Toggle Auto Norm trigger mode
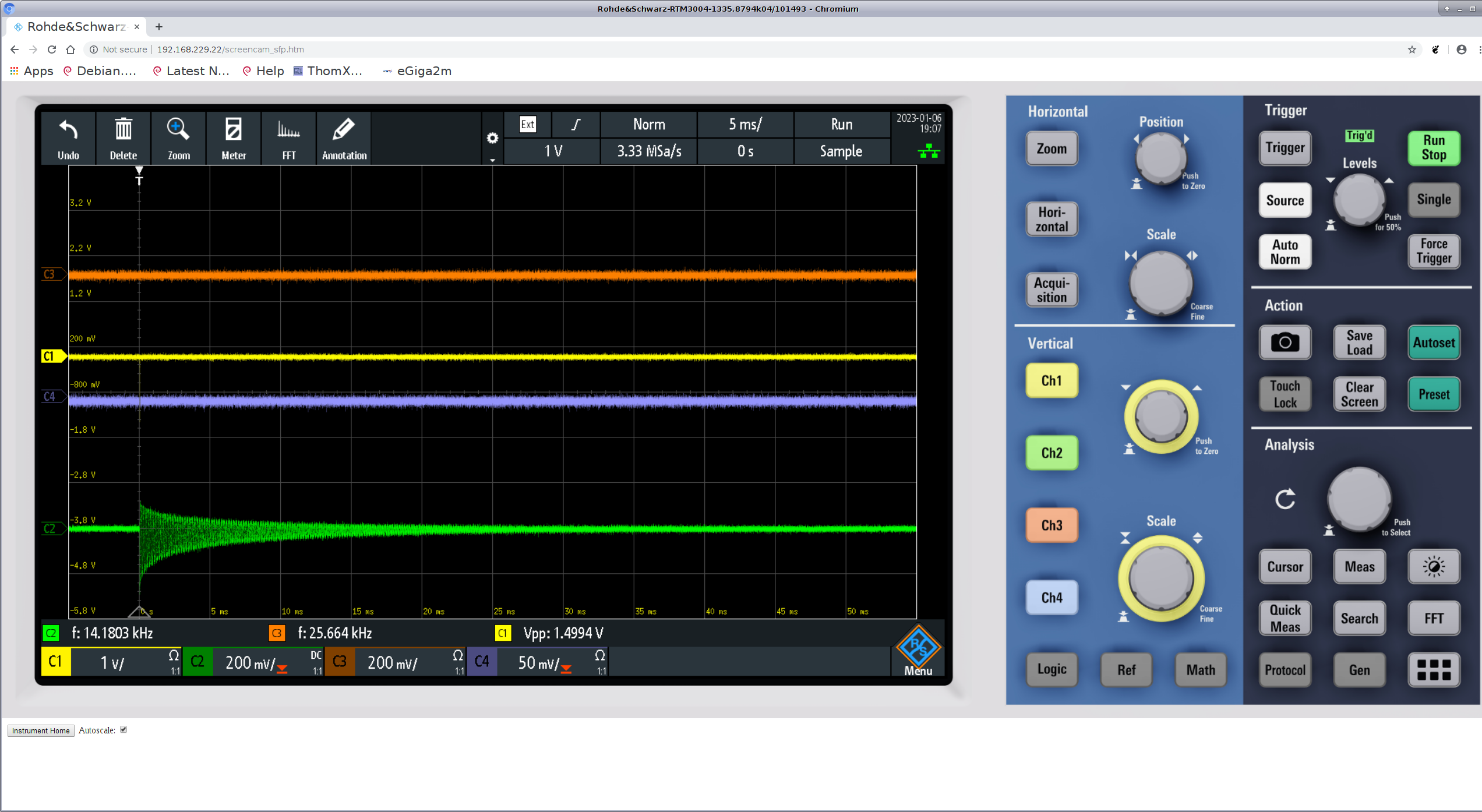 (x=1285, y=252)
